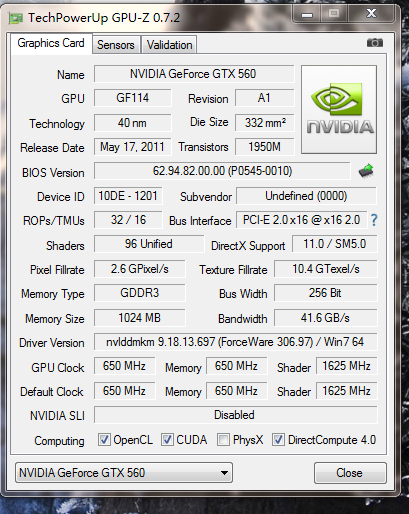This screenshot has height=514, width=409.
Task: Click the Memory Type field GDDR3
Action: click(140, 293)
